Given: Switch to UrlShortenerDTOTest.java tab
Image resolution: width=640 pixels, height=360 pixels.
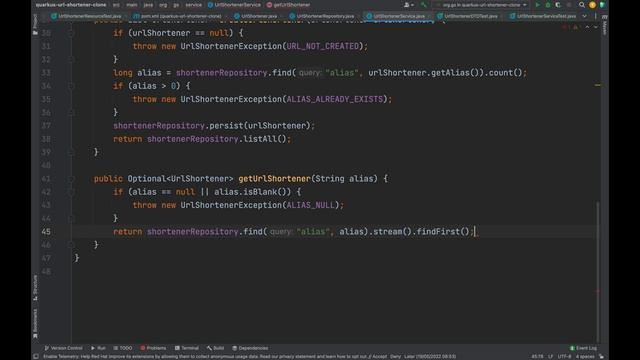Looking at the screenshot, I should pos(467,16).
